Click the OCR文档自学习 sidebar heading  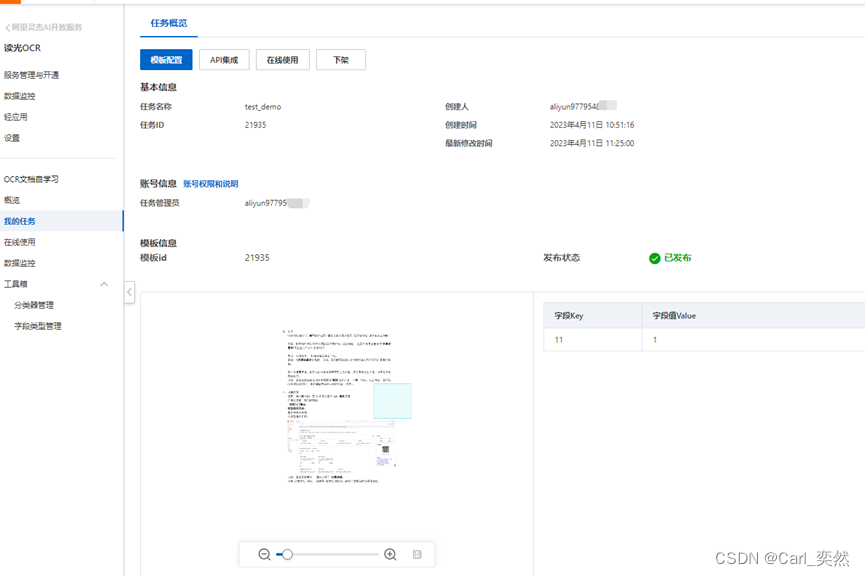[x=31, y=179]
